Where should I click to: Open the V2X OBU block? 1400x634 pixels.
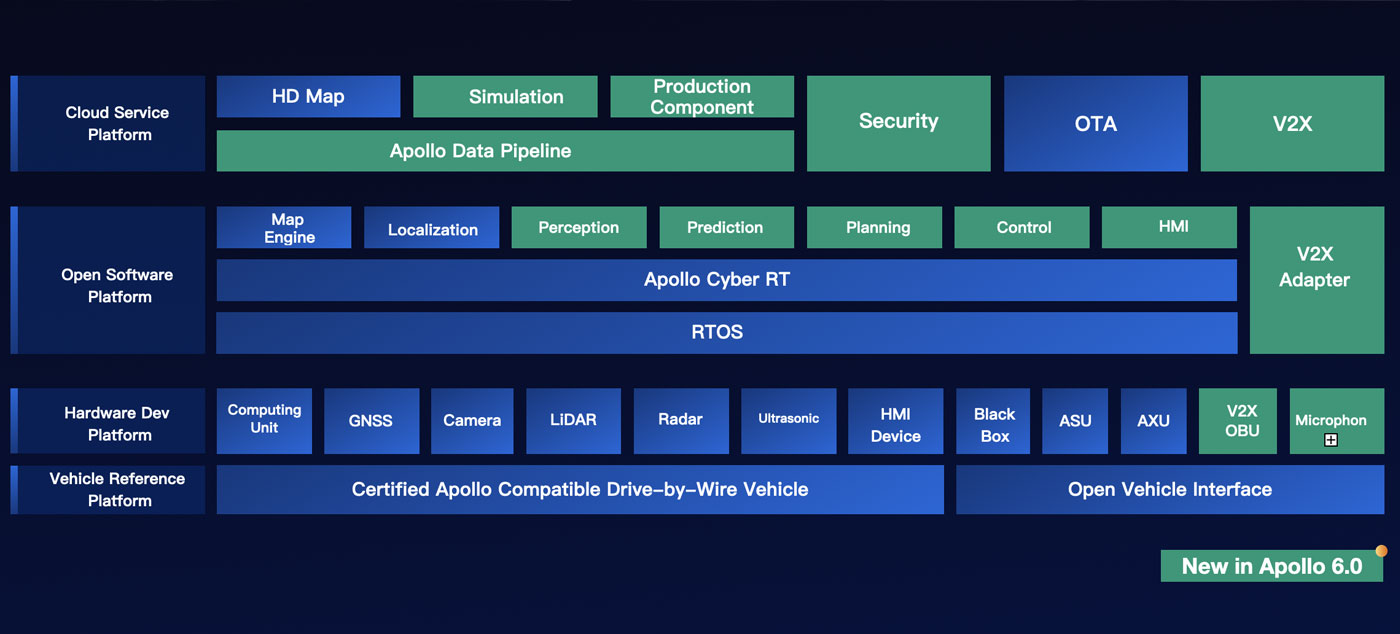pyautogui.click(x=1238, y=421)
